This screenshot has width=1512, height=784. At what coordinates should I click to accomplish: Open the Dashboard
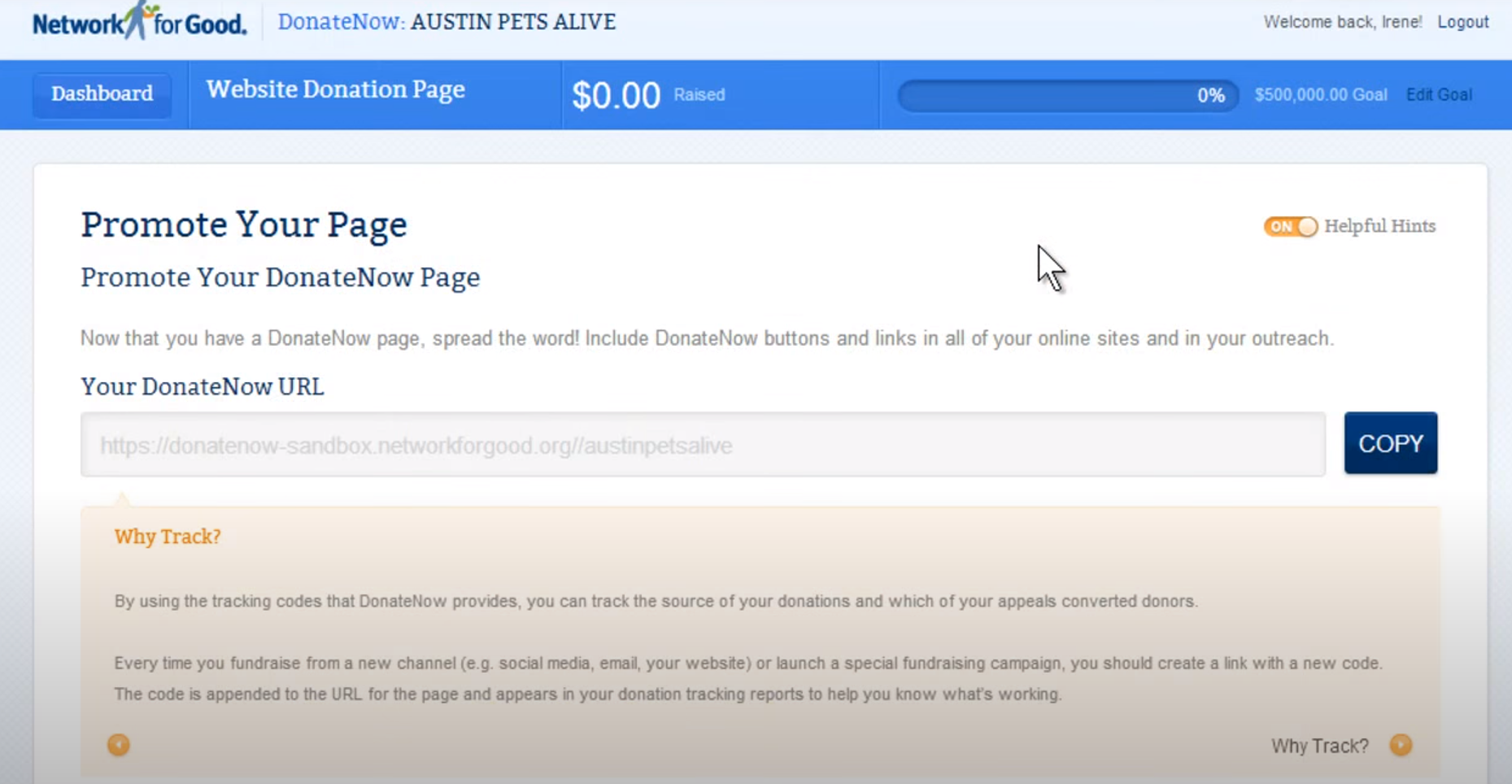102,94
